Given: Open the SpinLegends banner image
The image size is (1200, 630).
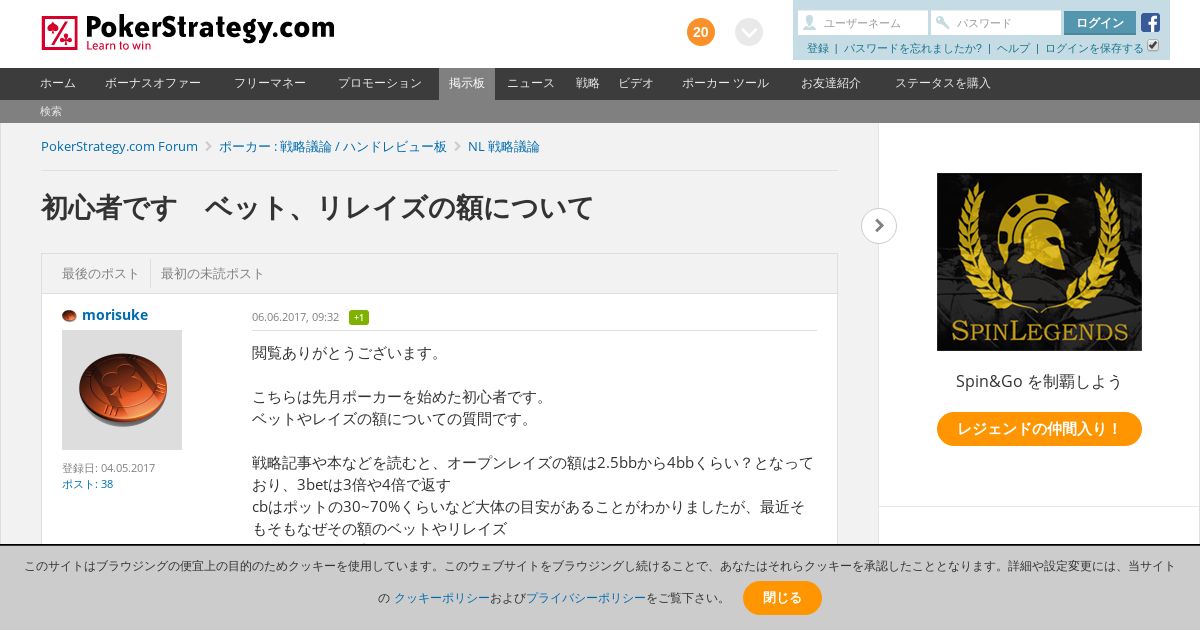Looking at the screenshot, I should pos(1039,262).
